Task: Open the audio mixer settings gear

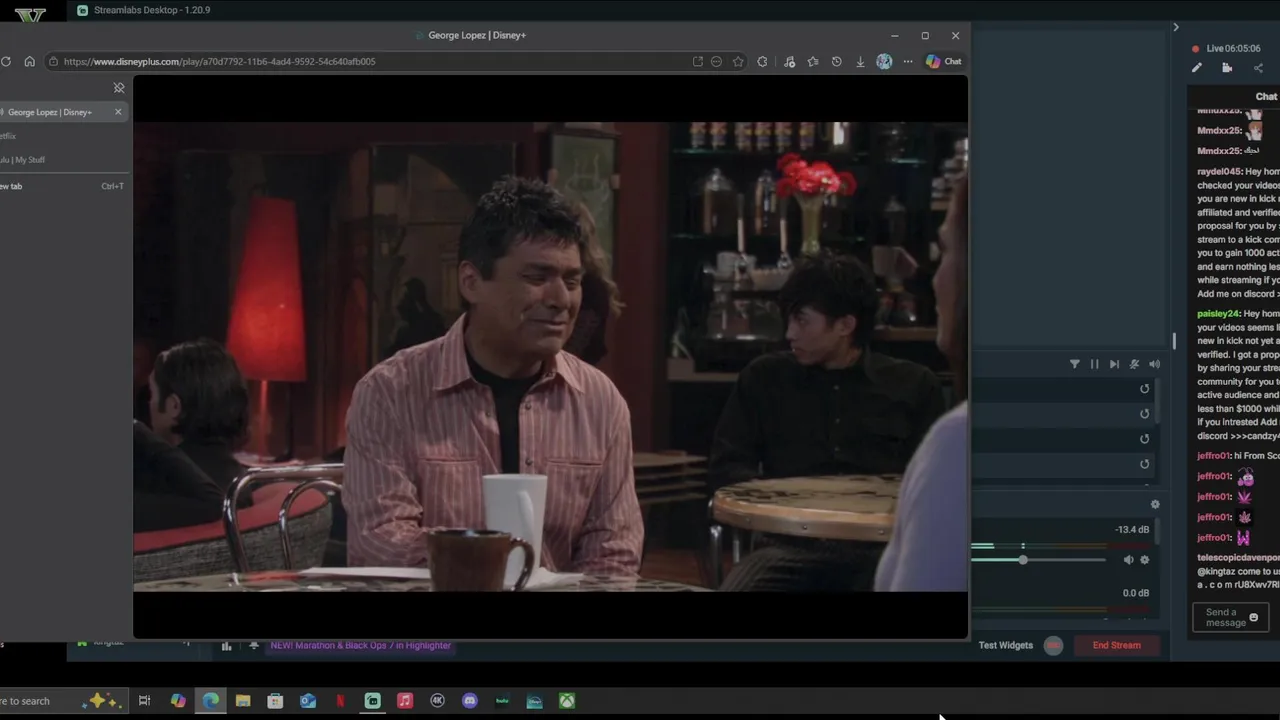Action: point(1155,505)
